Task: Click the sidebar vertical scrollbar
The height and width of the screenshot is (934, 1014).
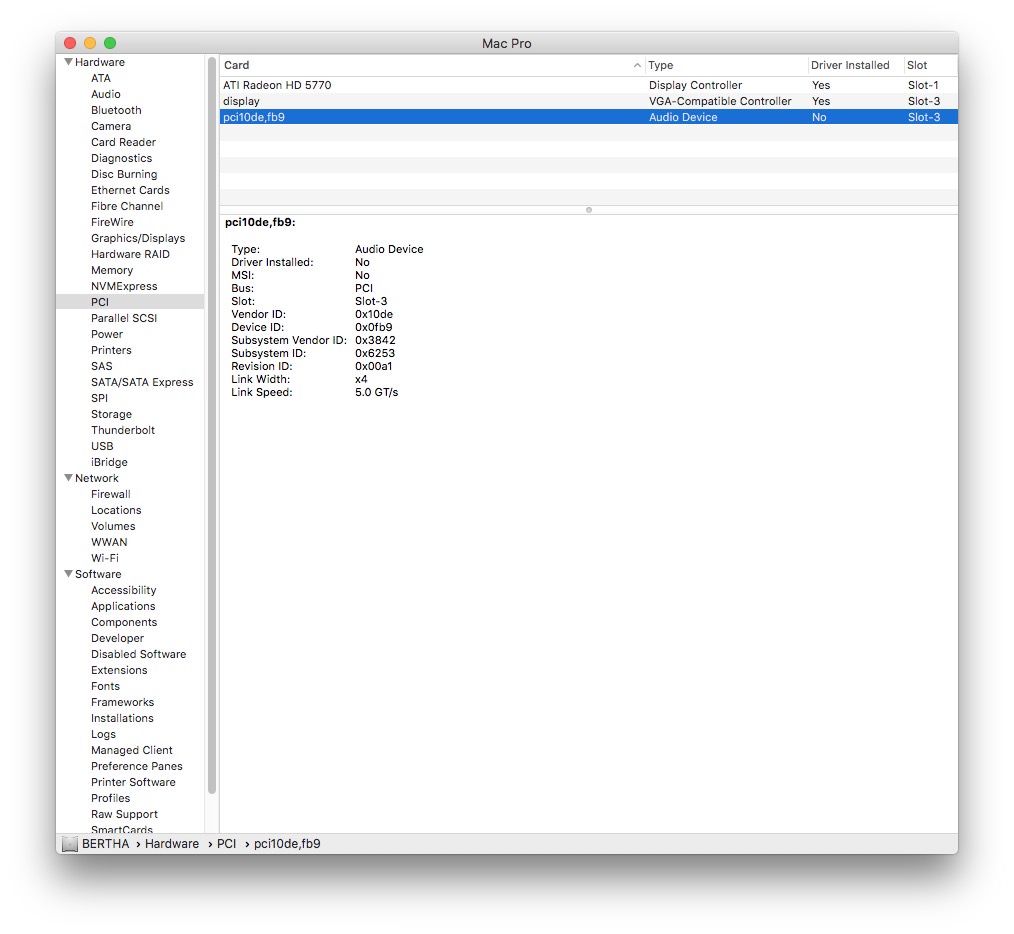Action: (x=211, y=426)
